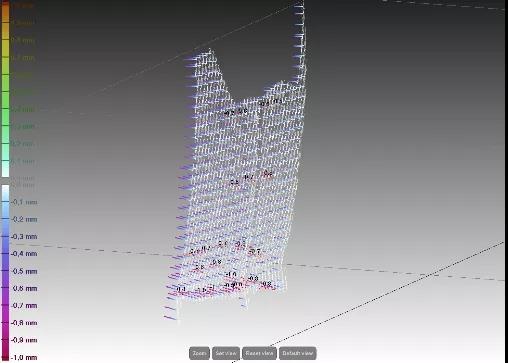Select the -0.2 mm legend label
The height and width of the screenshot is (363, 508).
tap(24, 219)
